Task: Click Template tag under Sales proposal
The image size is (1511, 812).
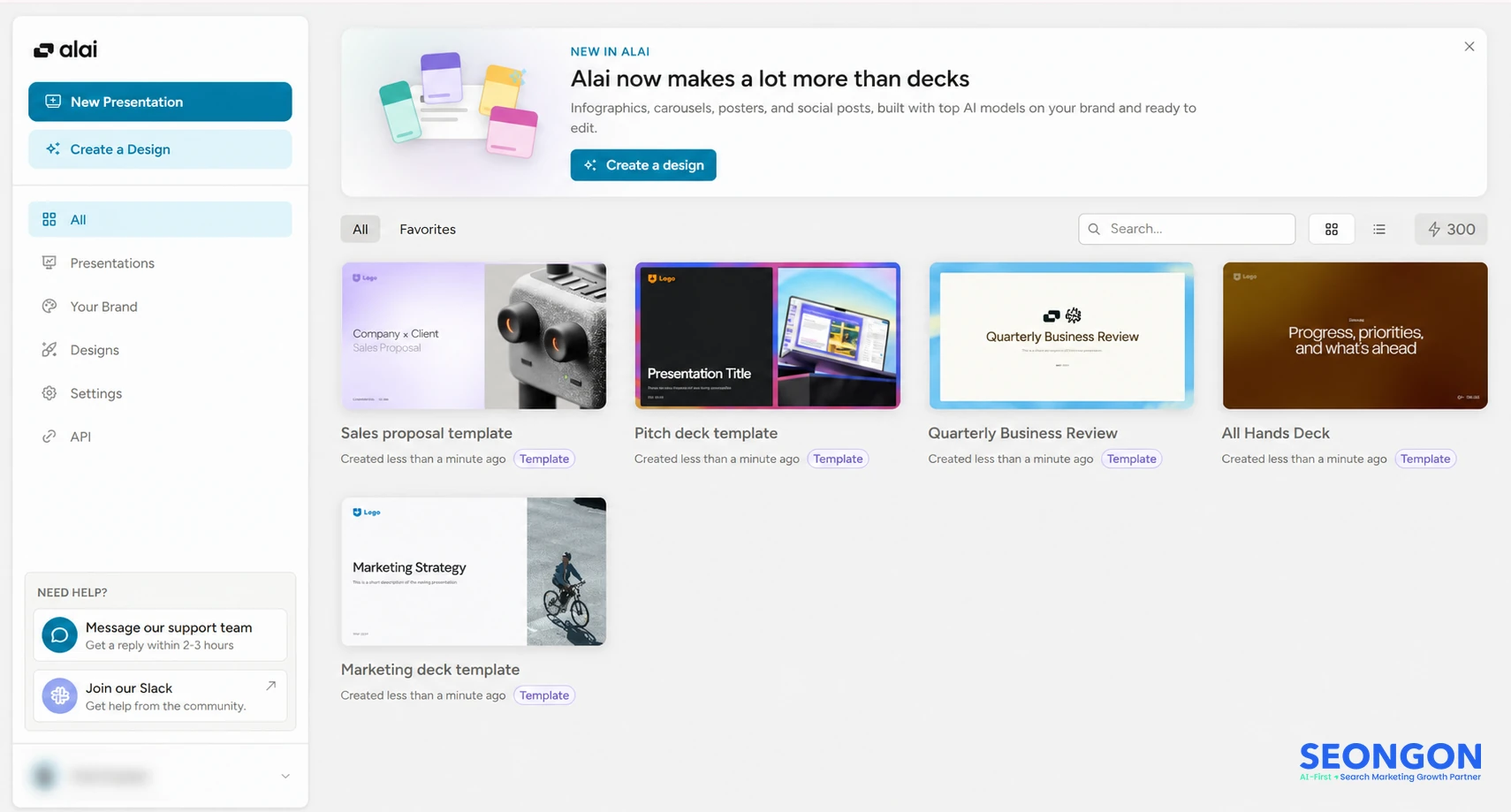Action: tap(544, 459)
